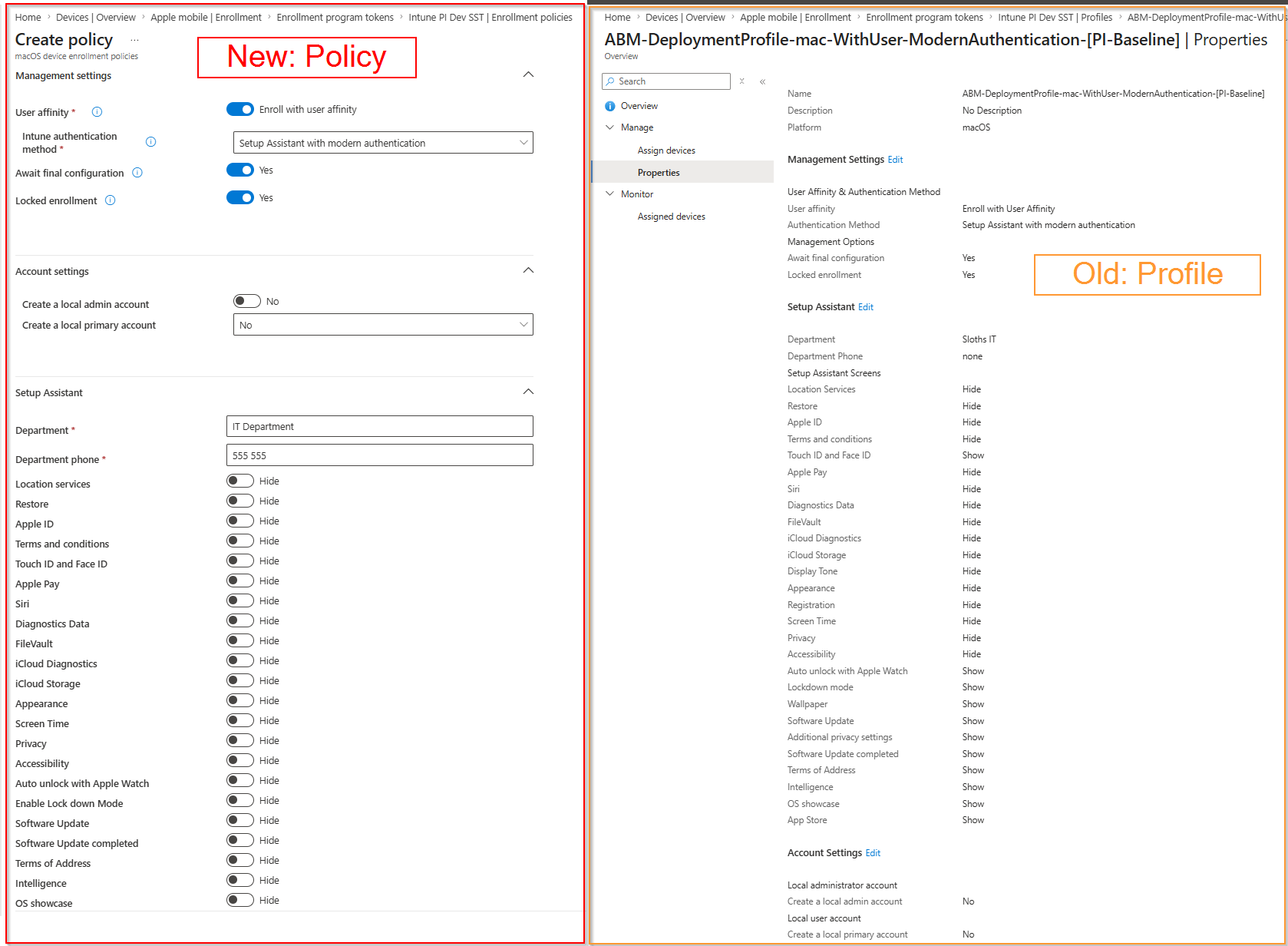Viewport: 1288px width, 946px height.
Task: Toggle iCloud Diagnostics switch
Action: 240,660
